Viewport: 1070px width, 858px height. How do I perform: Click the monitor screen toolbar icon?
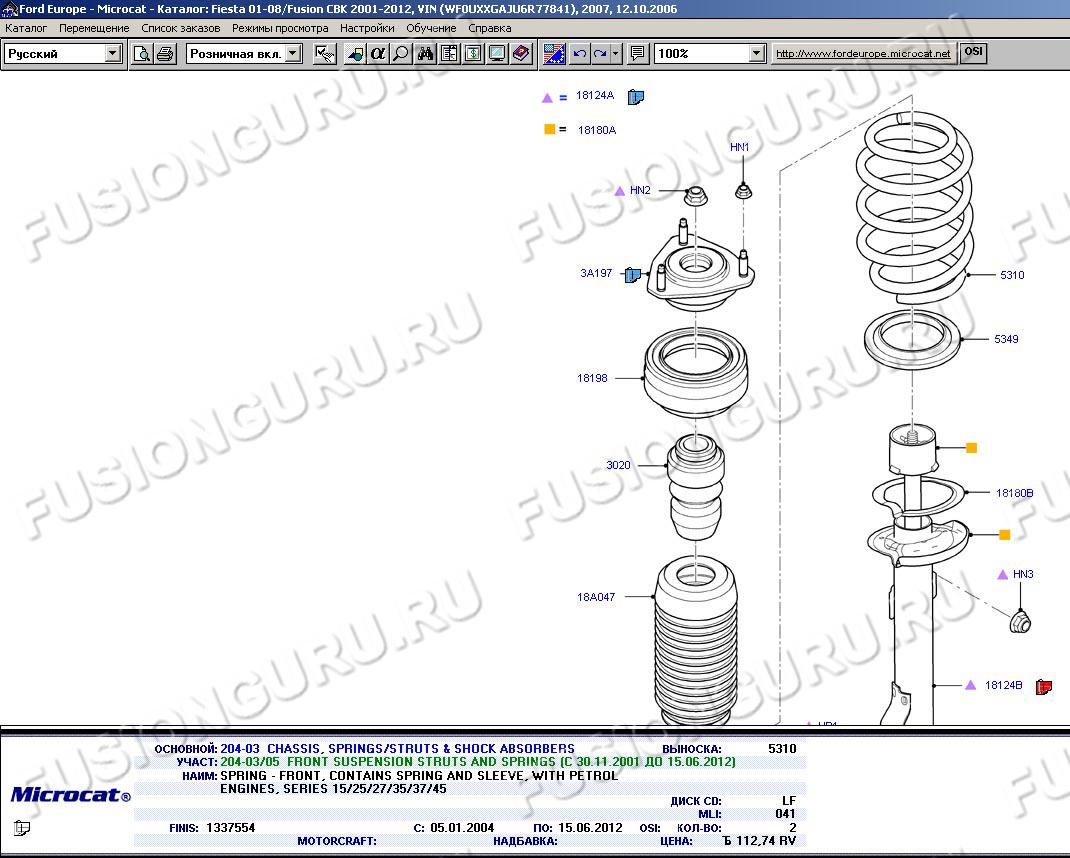(x=497, y=53)
